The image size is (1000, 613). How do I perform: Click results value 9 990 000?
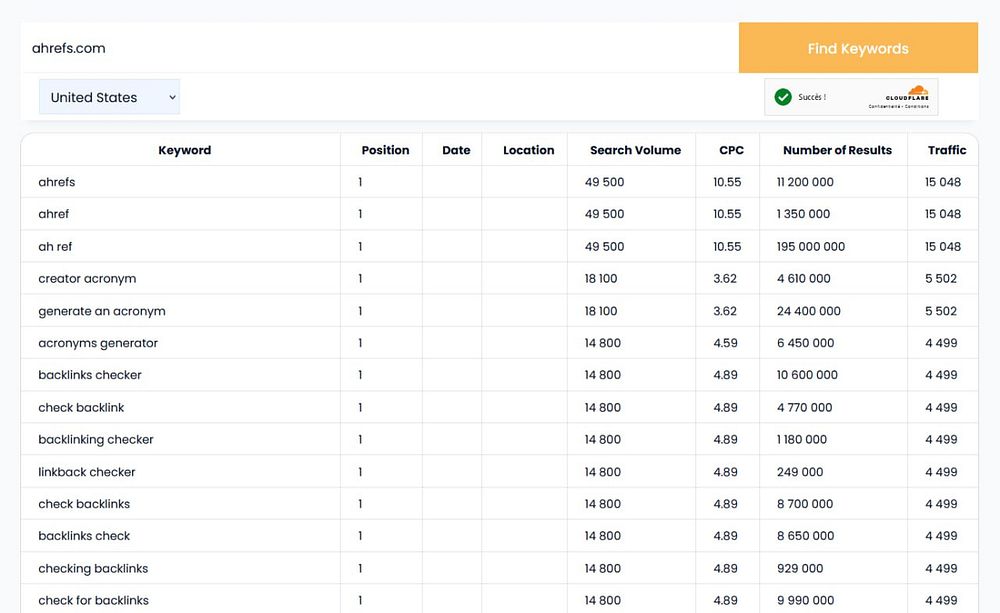pyautogui.click(x=805, y=600)
